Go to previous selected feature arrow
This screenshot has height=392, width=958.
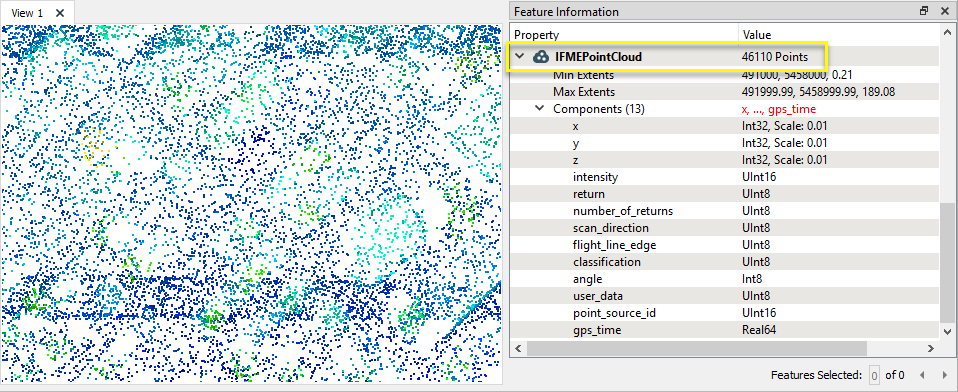tap(923, 375)
